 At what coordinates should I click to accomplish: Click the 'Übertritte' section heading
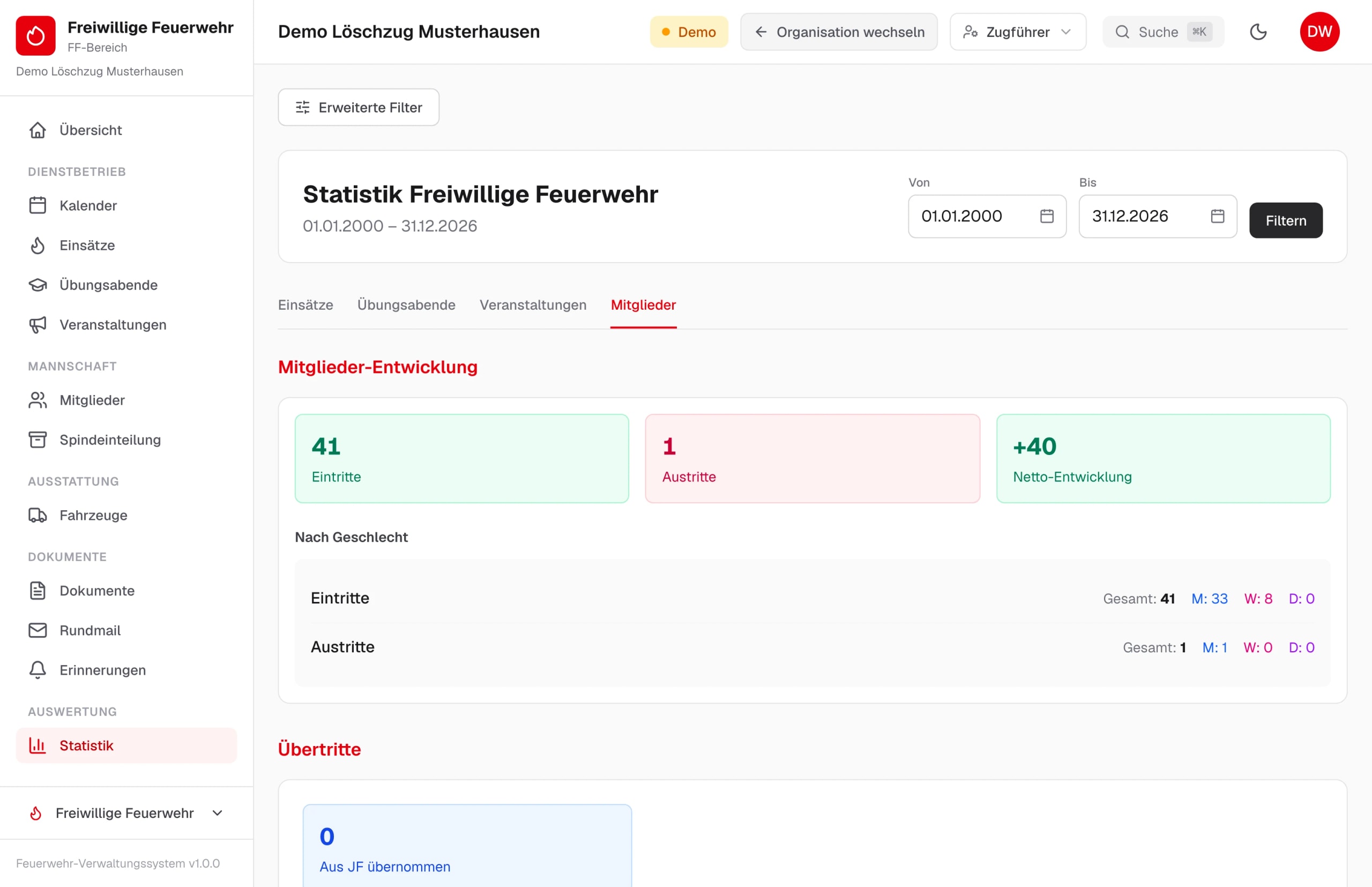319,749
